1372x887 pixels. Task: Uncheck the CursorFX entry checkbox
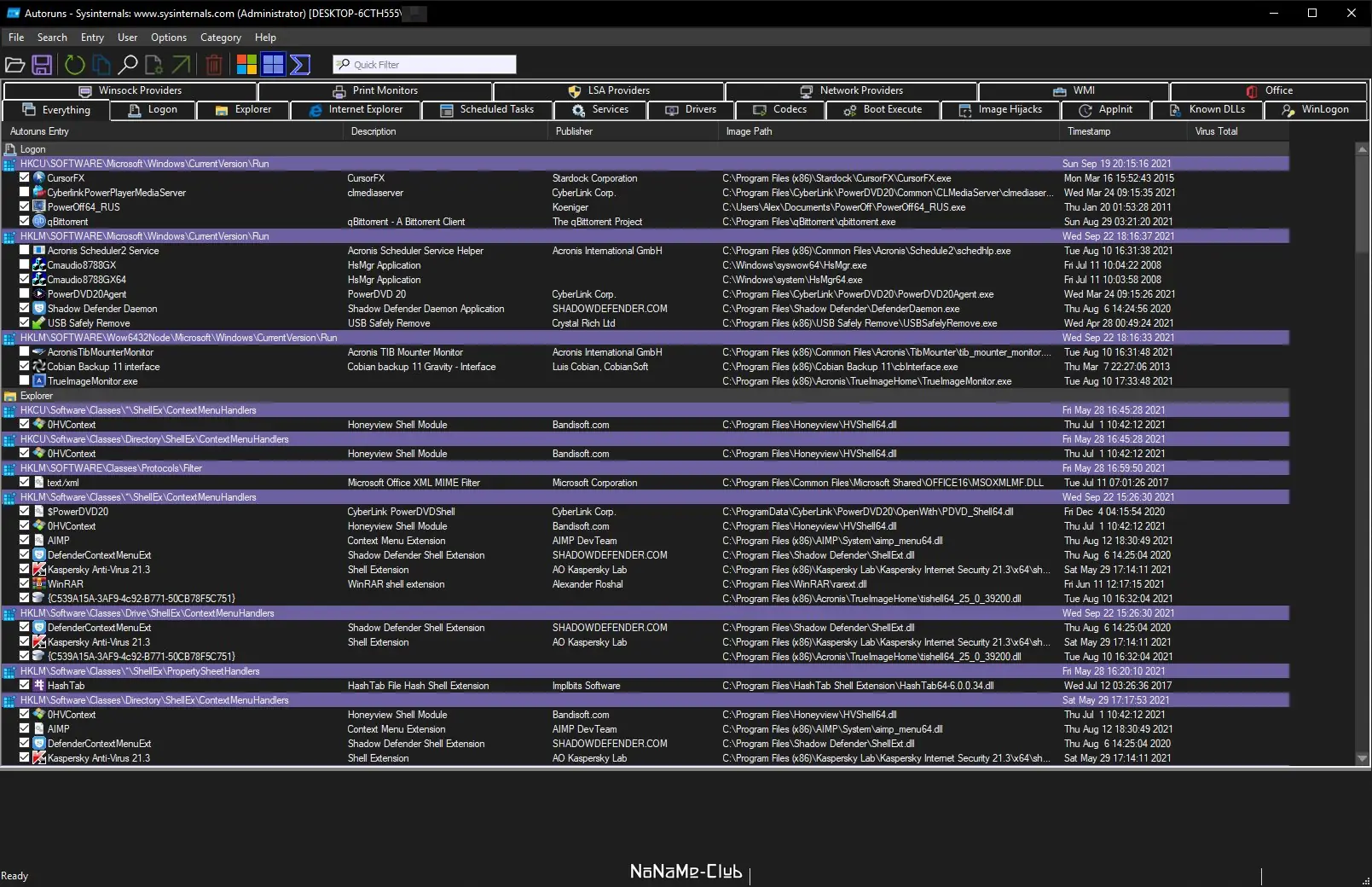[24, 178]
